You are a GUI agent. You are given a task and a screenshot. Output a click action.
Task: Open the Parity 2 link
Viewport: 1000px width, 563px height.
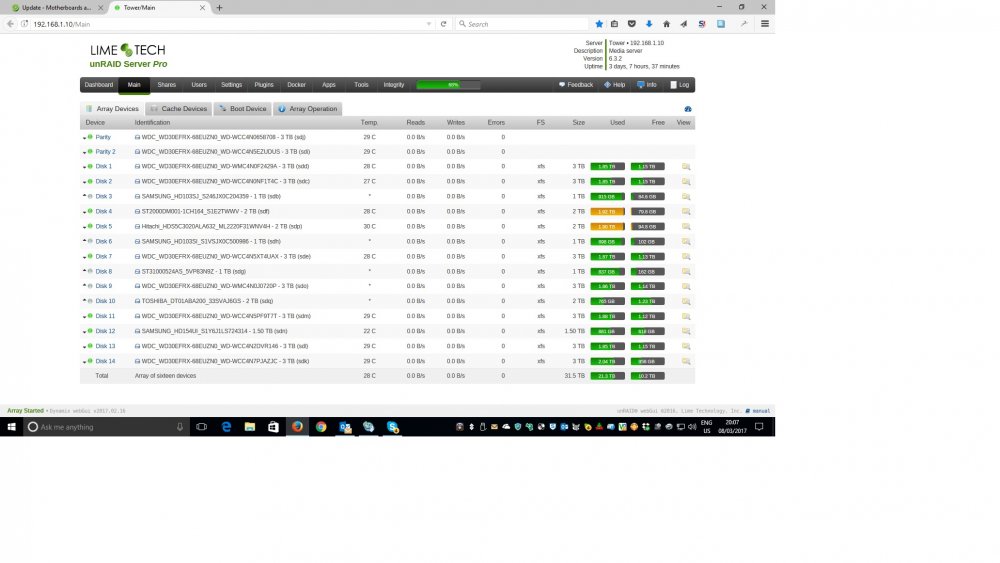105,152
